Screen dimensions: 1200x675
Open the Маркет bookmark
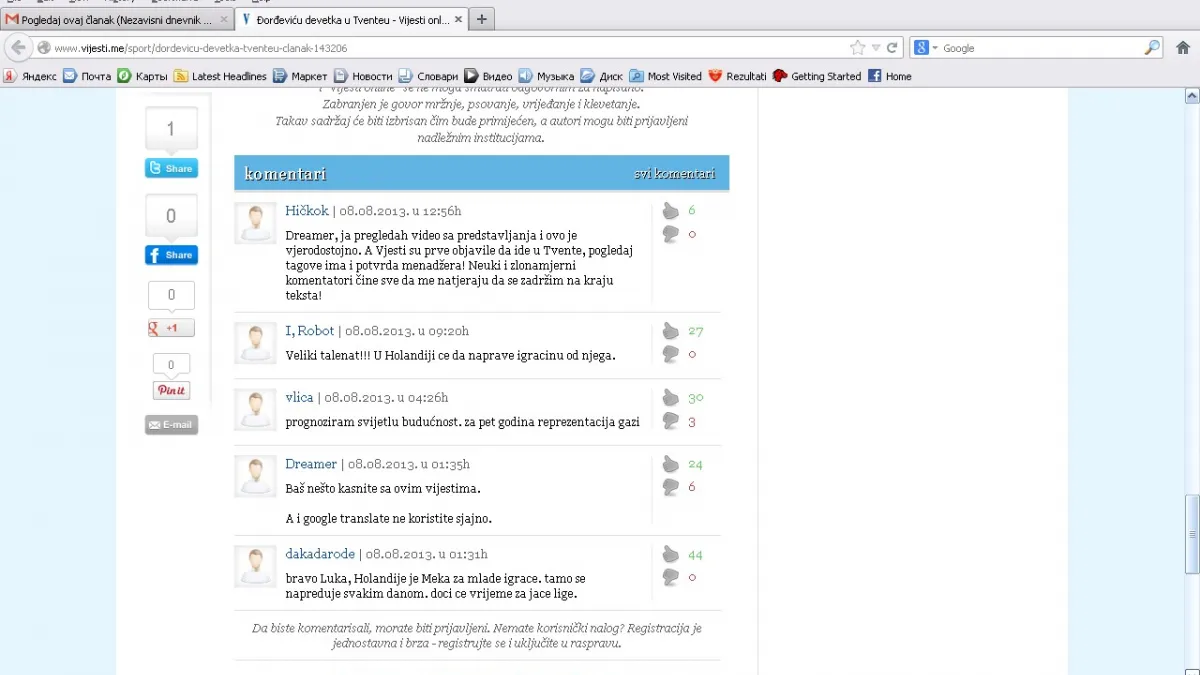[300, 76]
